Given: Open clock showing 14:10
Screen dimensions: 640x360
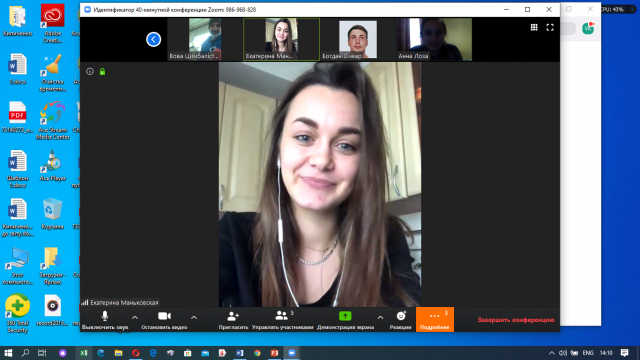Looking at the screenshot, I should pyautogui.click(x=606, y=353).
